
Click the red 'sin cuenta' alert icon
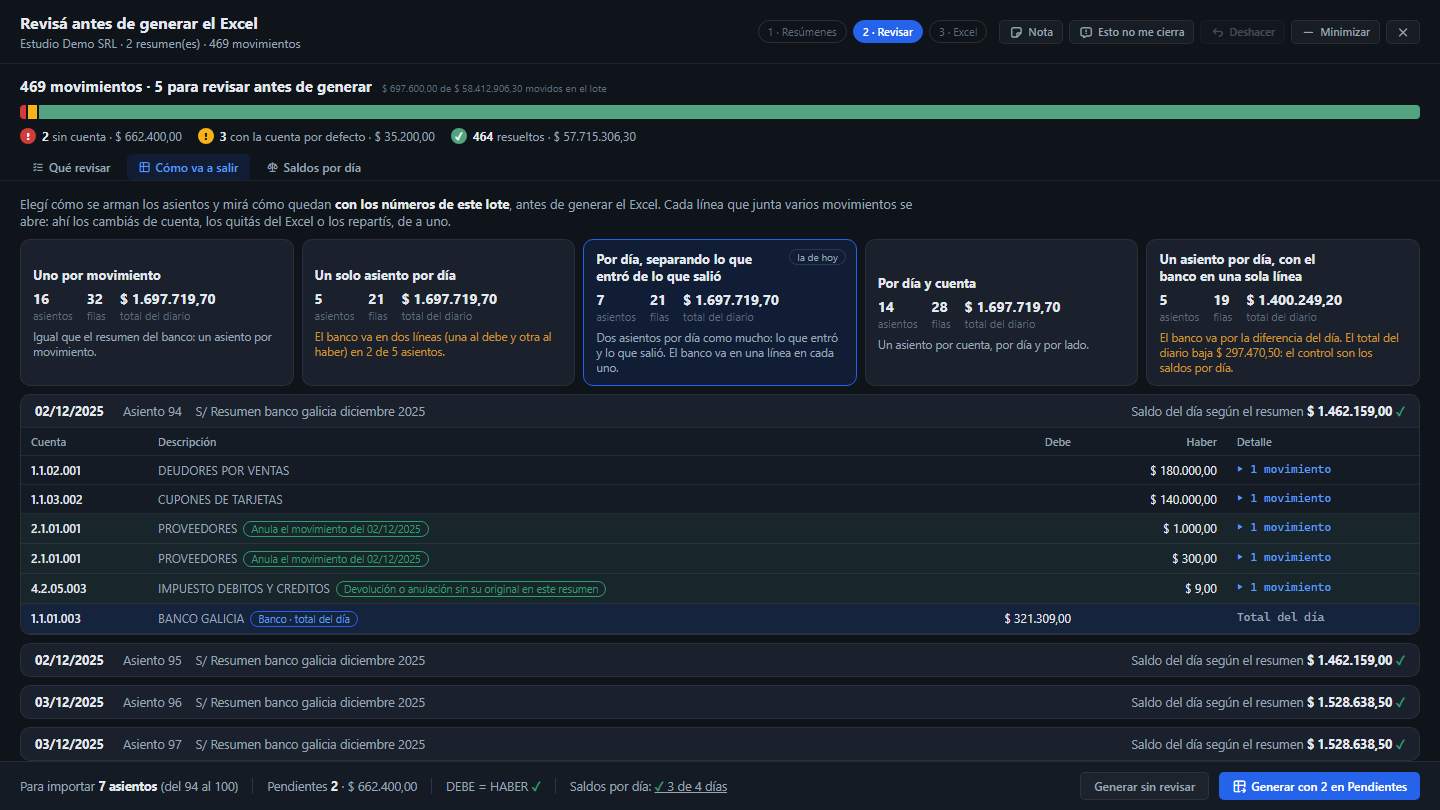coord(28,136)
